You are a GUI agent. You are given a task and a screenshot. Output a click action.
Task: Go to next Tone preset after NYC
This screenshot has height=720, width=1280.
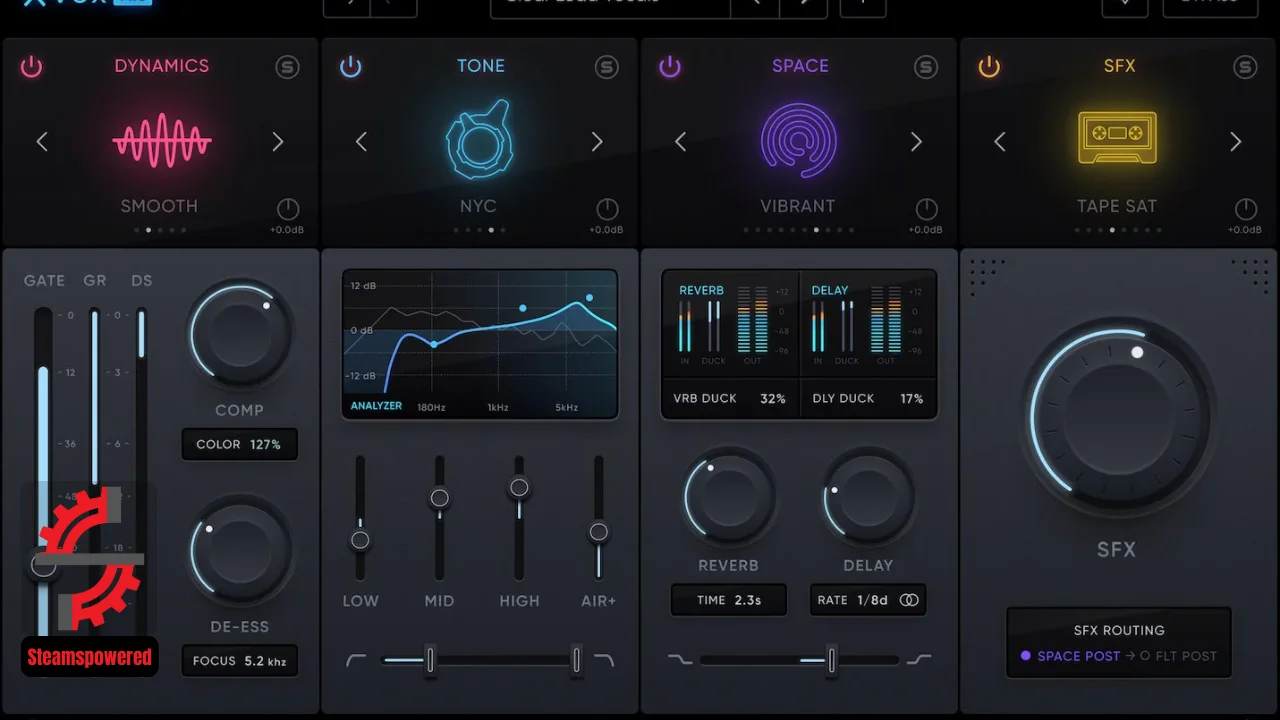[x=597, y=142]
